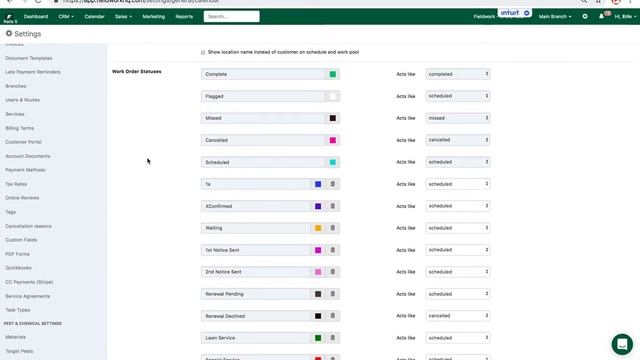The width and height of the screenshot is (640, 360).
Task: Open Calendar from top navigation
Action: click(94, 17)
